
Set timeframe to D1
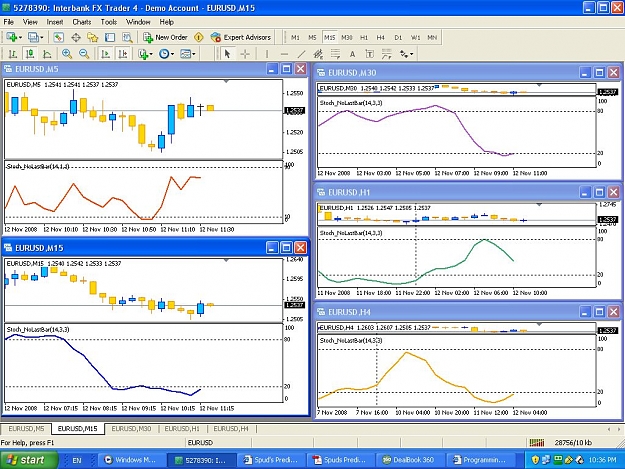click(x=398, y=37)
